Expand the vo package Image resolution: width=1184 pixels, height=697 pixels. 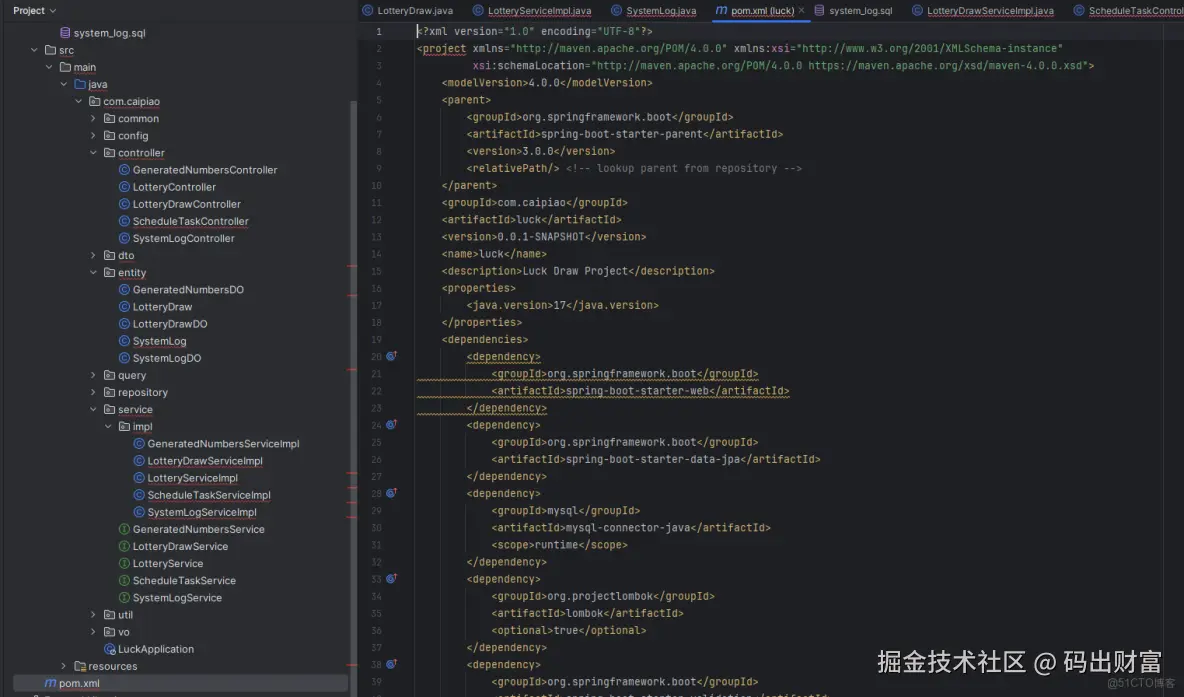93,632
